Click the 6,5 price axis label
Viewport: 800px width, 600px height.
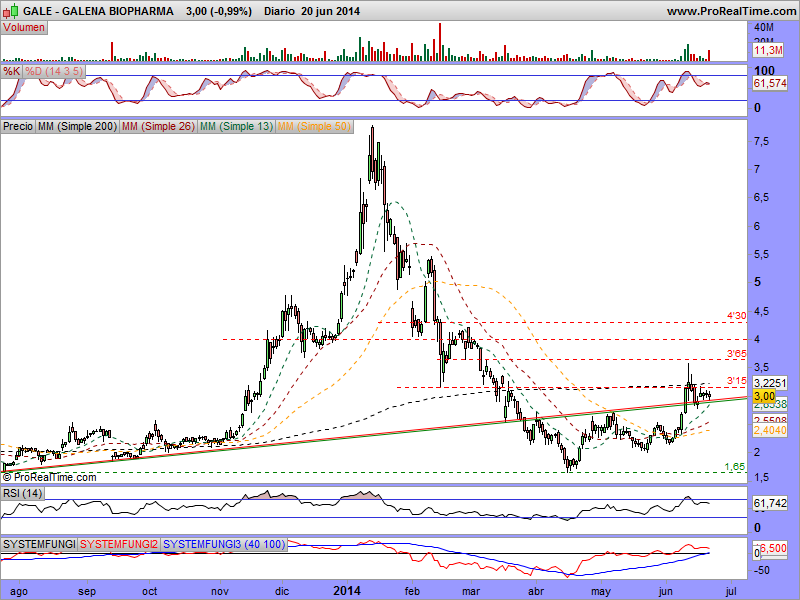click(762, 197)
